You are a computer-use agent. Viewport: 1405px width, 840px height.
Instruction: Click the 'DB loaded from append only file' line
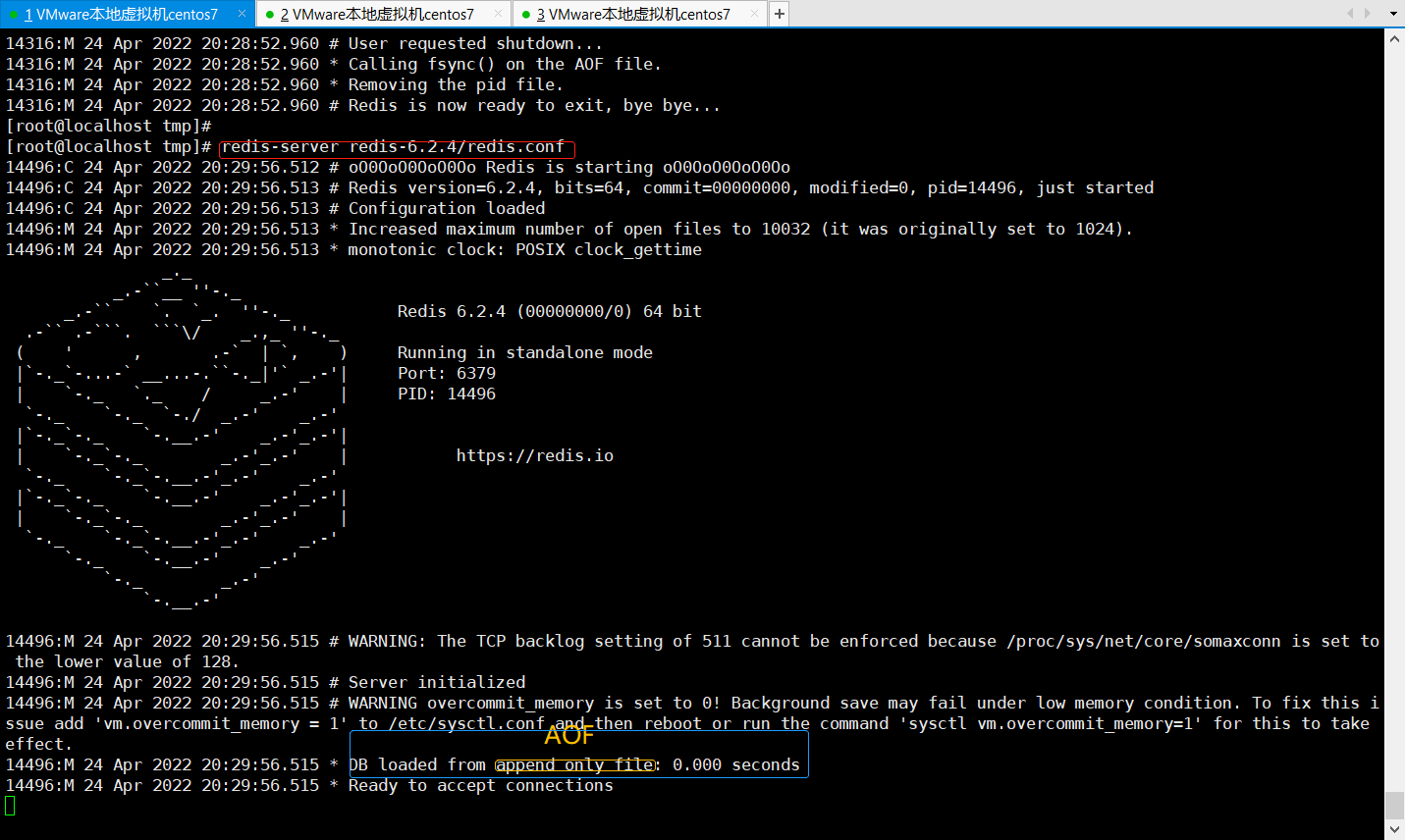[403, 764]
